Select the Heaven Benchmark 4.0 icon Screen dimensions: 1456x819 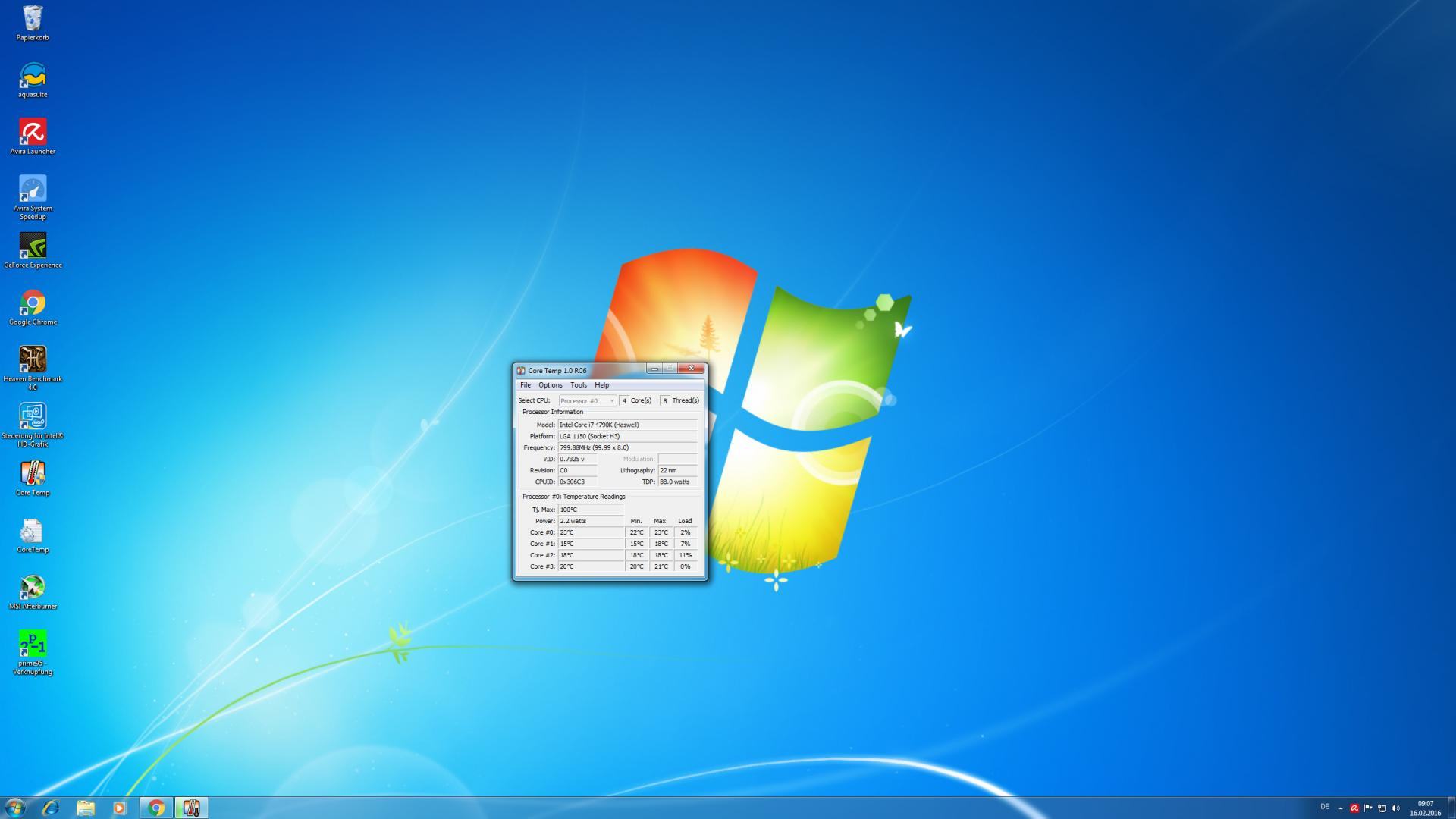pos(33,369)
